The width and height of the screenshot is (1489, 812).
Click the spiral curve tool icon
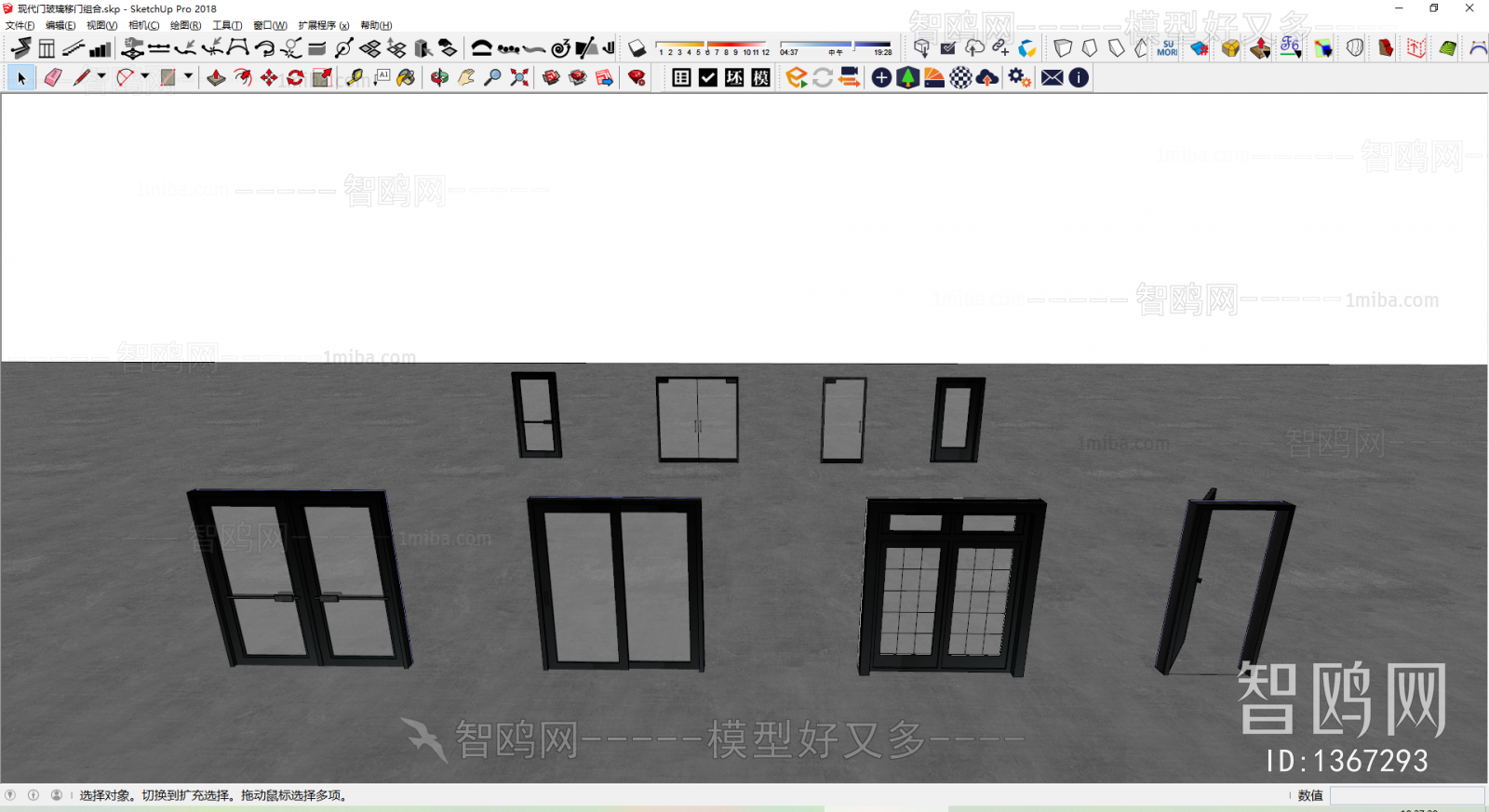pos(560,48)
